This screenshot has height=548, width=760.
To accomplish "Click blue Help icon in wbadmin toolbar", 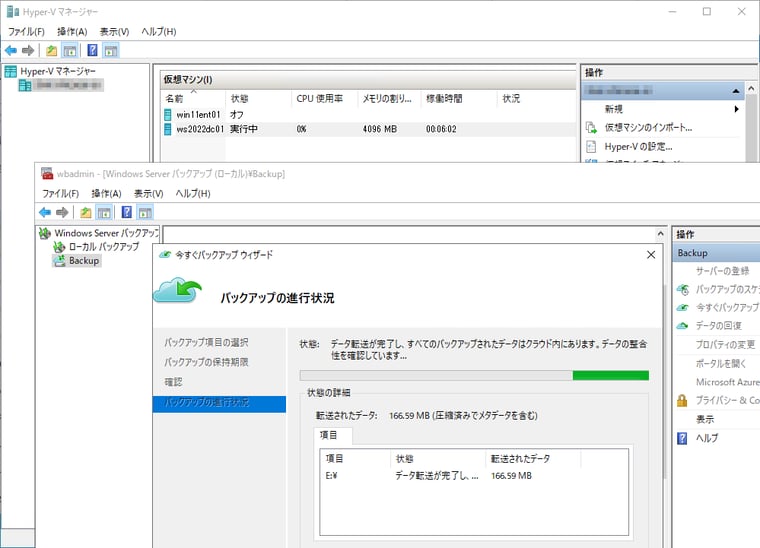I will tap(127, 212).
